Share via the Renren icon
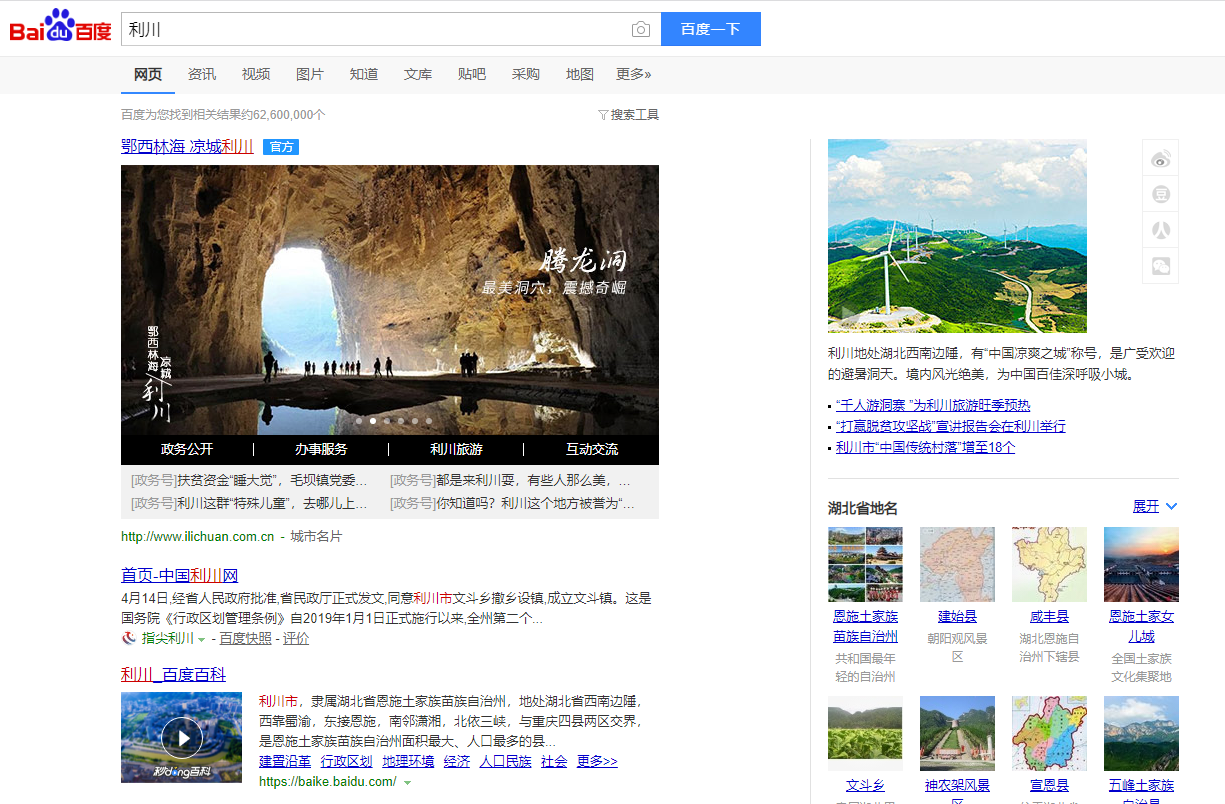The width and height of the screenshot is (1225, 804). click(1160, 230)
